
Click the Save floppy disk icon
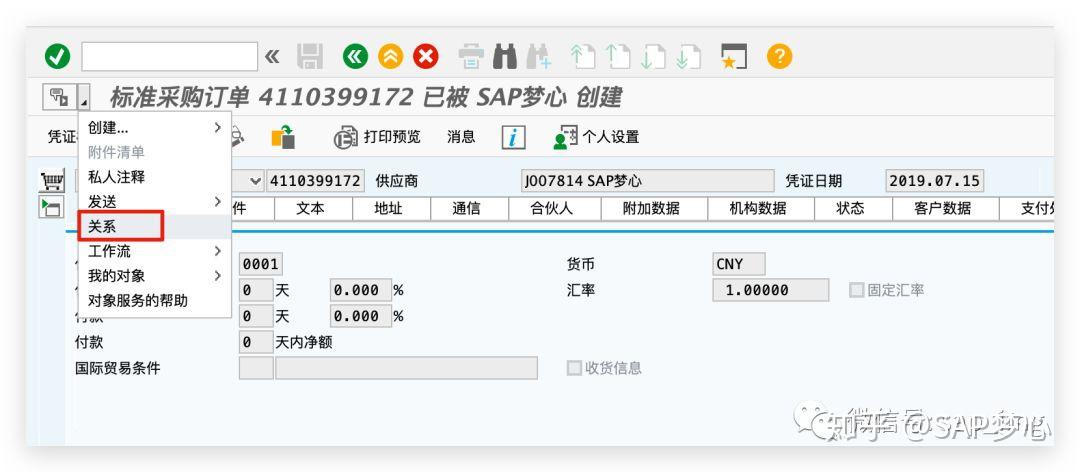[x=310, y=57]
